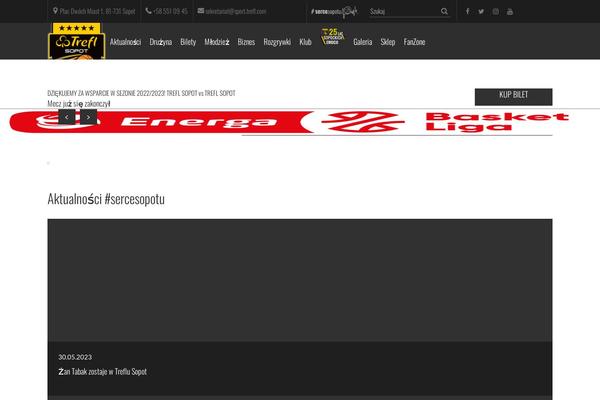Screen dimensions: 600x400
Task: Open the Biznes menu
Action: (246, 42)
